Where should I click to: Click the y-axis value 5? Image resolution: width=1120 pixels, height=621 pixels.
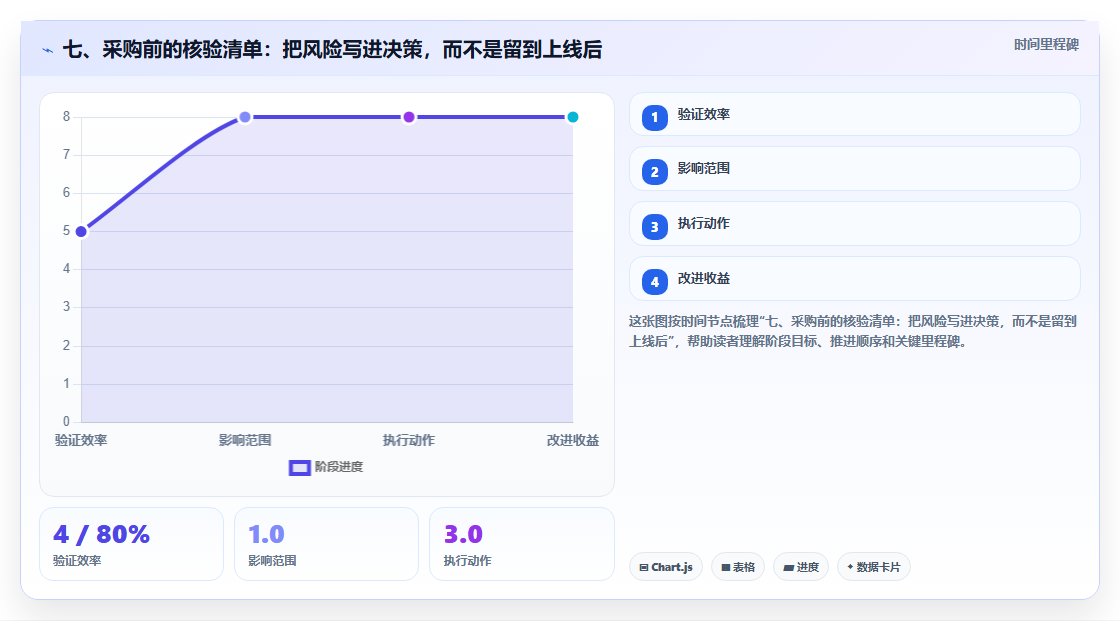pos(66,231)
